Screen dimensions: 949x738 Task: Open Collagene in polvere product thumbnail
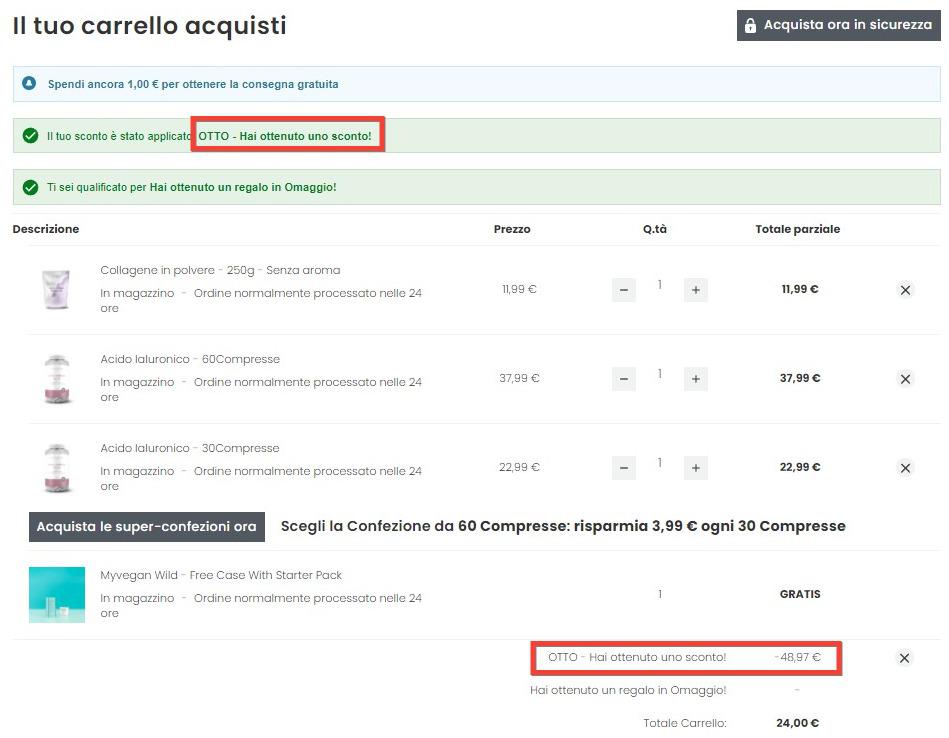pos(56,290)
